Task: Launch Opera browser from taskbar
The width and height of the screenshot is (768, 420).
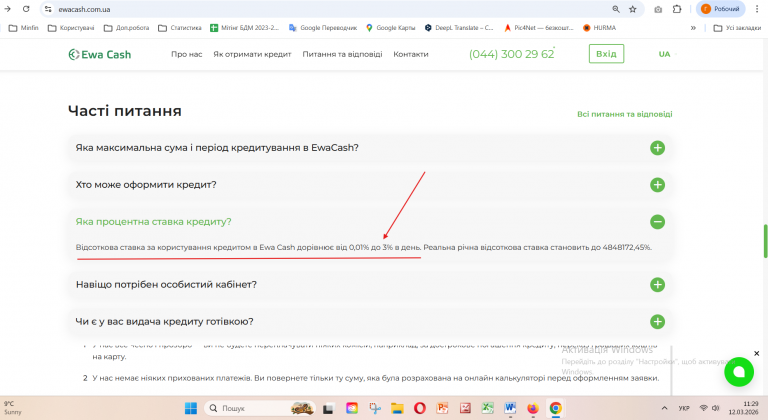Action: [x=420, y=408]
